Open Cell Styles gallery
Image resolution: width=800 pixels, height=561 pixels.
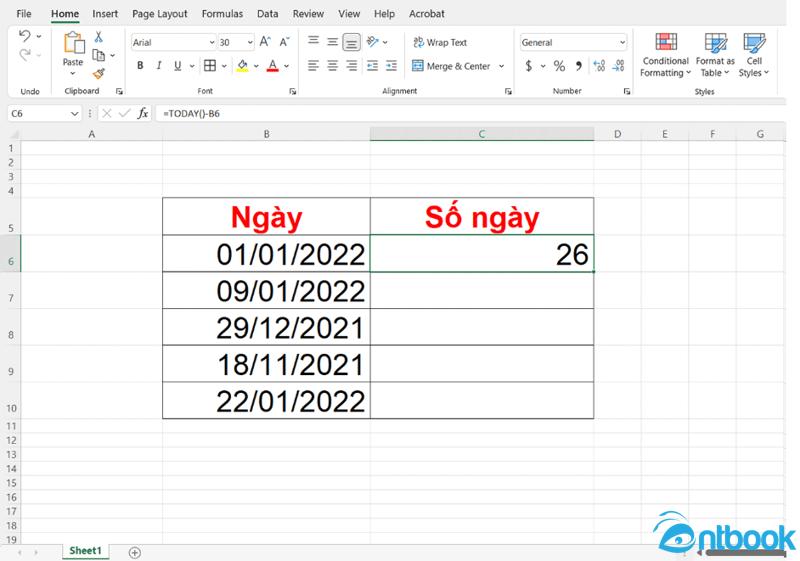point(754,55)
